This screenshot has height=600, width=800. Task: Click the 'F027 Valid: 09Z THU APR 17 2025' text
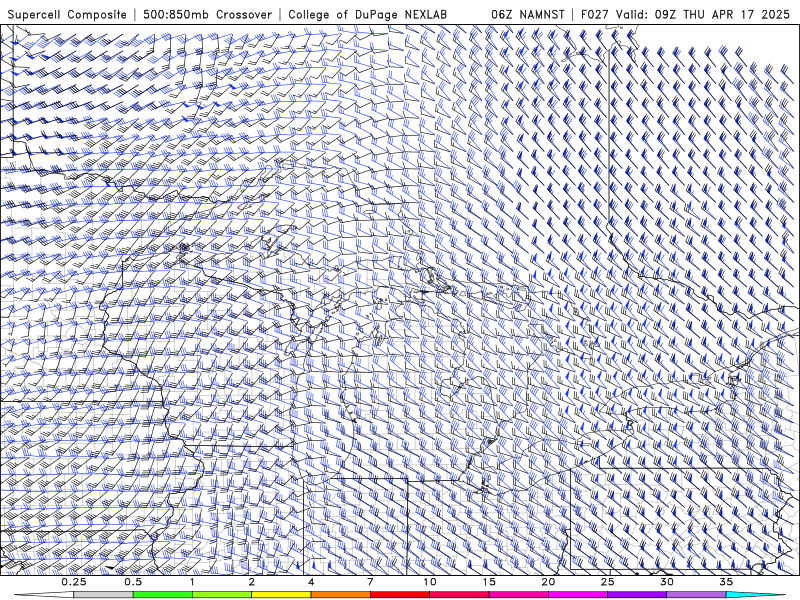[685, 15]
